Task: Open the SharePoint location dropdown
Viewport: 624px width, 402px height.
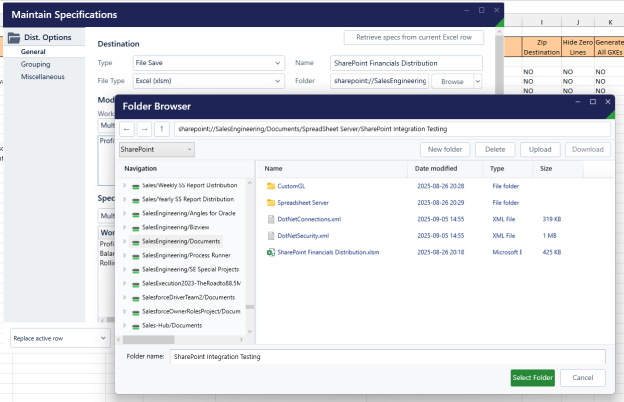Action: [x=157, y=149]
